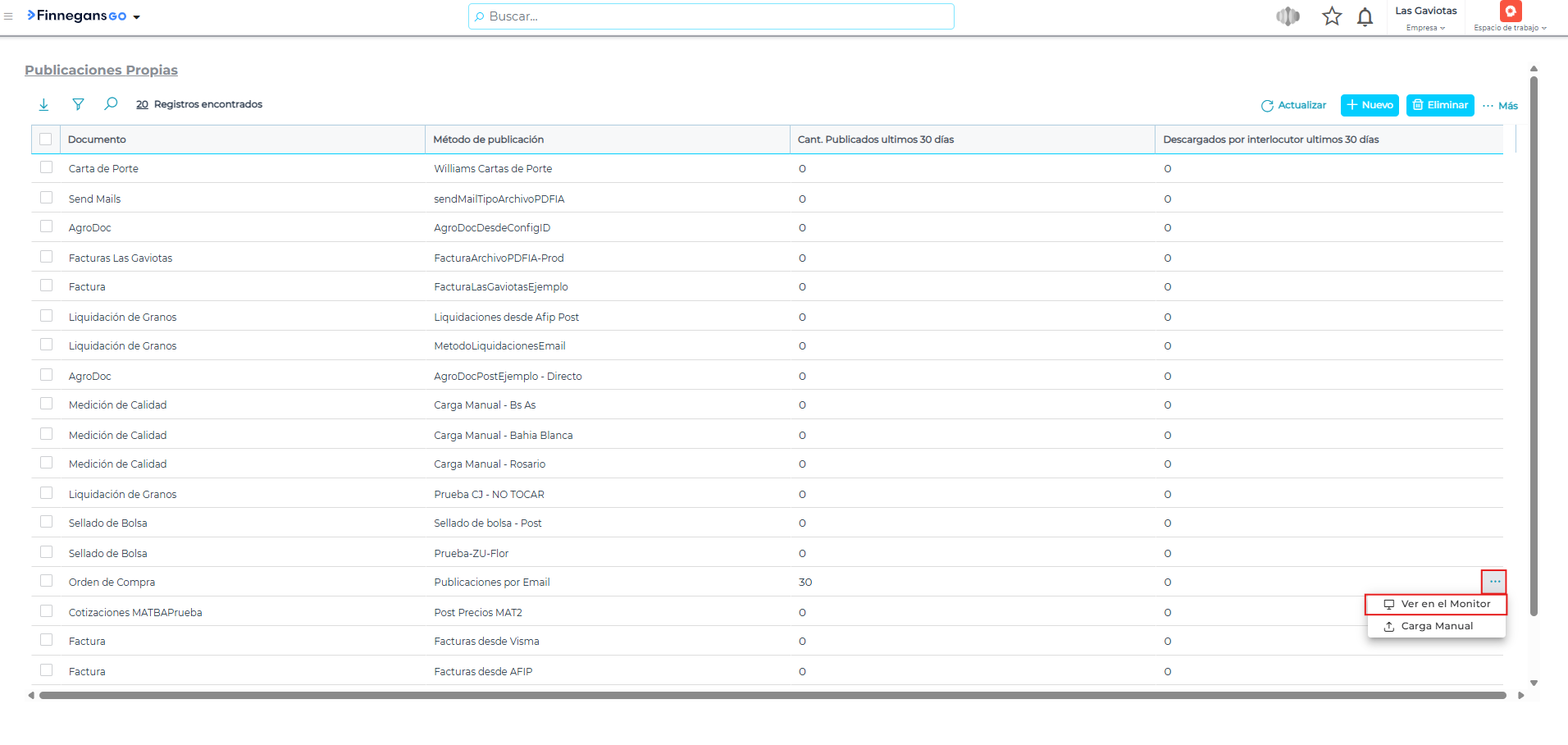Click the magnifier search icon in toolbar
The width and height of the screenshot is (1568, 745).
coord(111,104)
